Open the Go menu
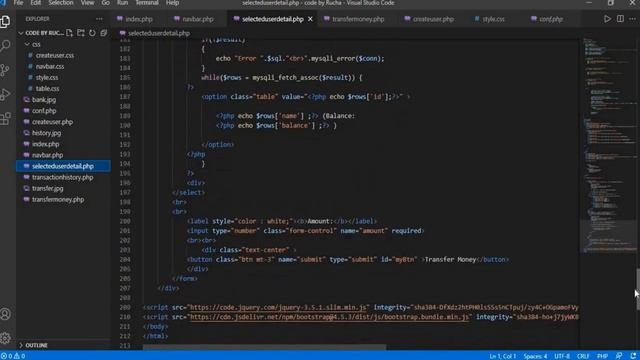 click(x=105, y=3)
